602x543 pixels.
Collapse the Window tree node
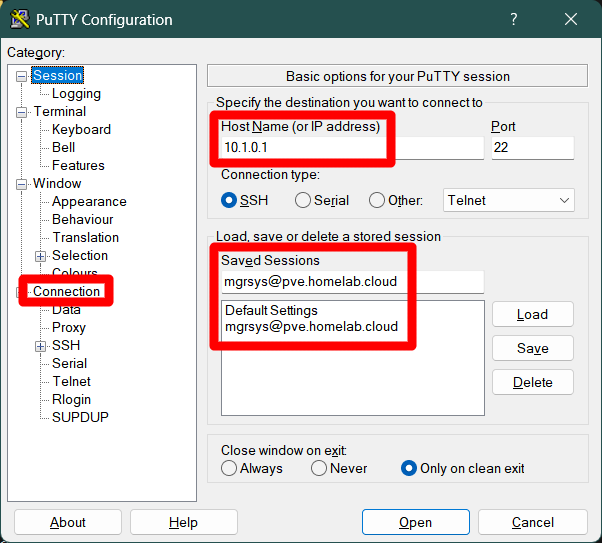tap(22, 184)
